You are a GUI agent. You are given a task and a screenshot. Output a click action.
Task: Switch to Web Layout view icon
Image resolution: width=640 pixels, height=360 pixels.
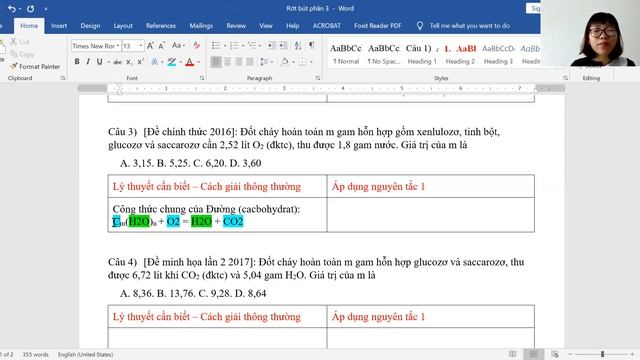pyautogui.click(x=555, y=354)
